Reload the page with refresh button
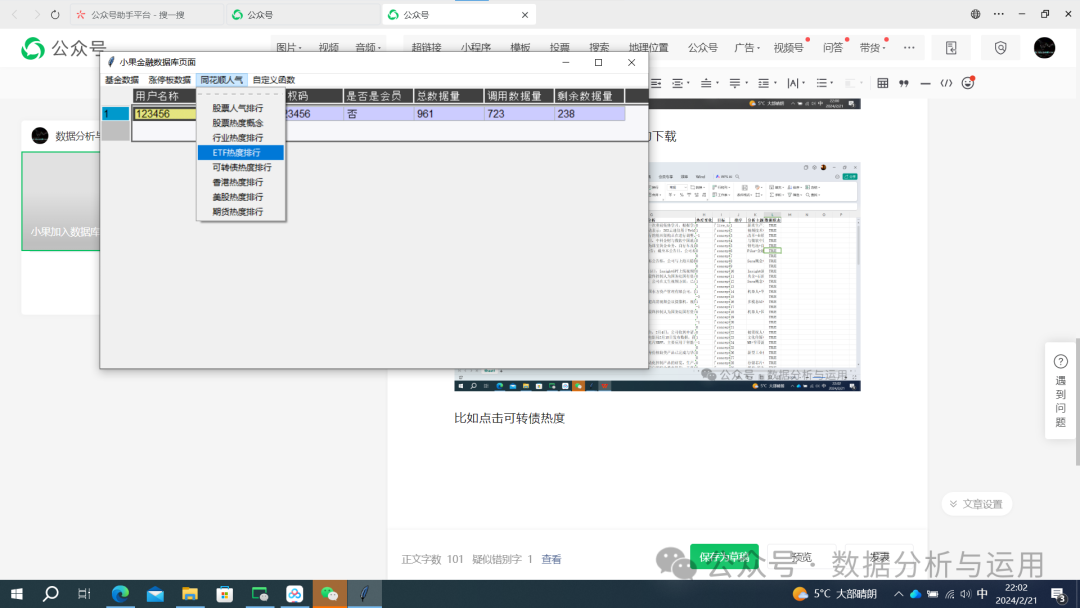Screen dimensions: 1080x608 [55, 14]
